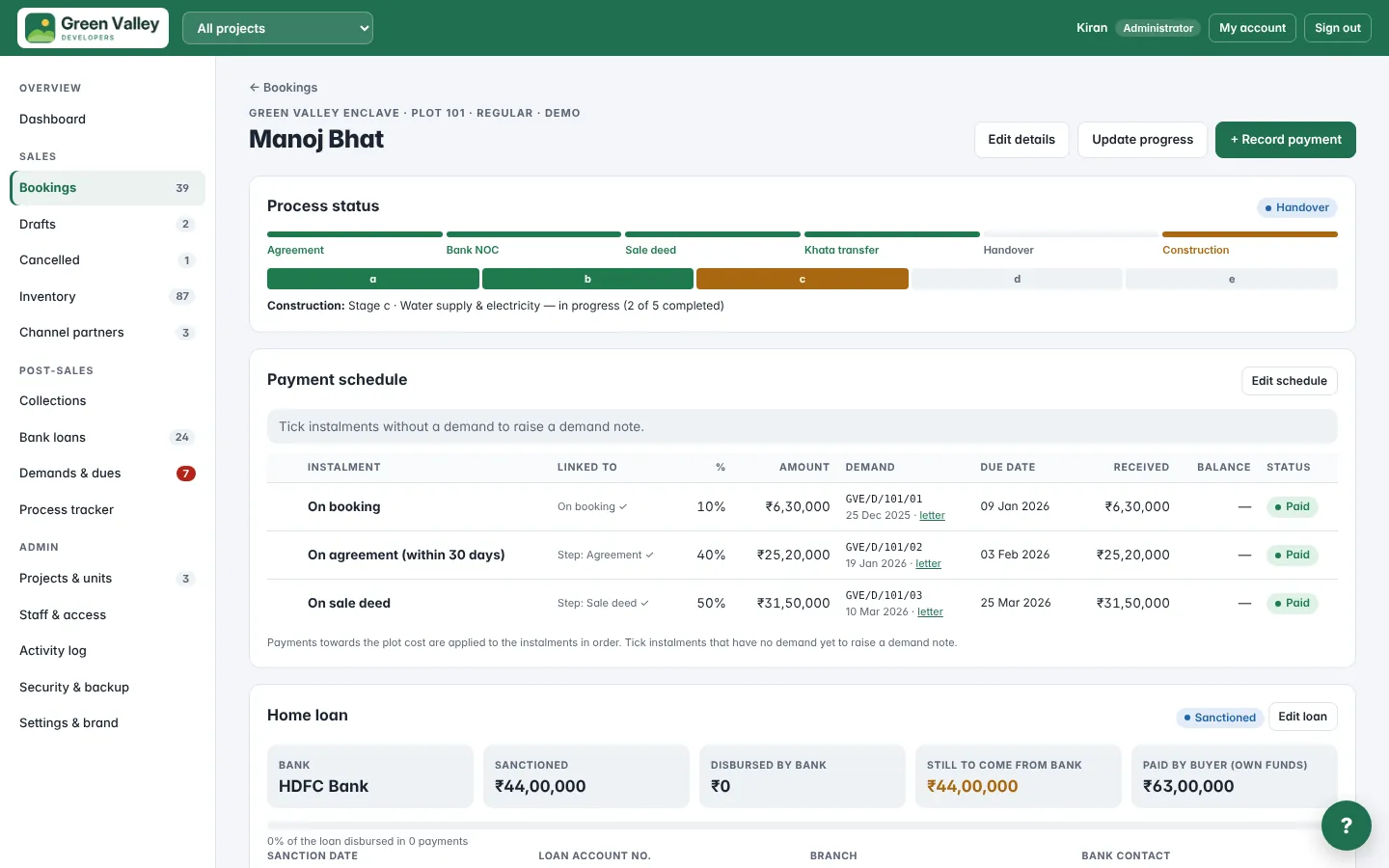Open Channel partners page

(x=107, y=333)
